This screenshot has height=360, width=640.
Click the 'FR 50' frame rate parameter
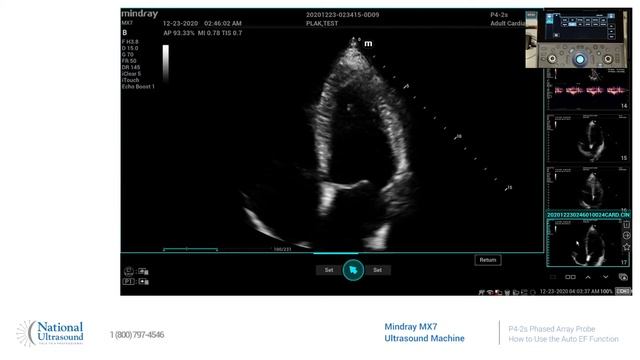tap(129, 61)
